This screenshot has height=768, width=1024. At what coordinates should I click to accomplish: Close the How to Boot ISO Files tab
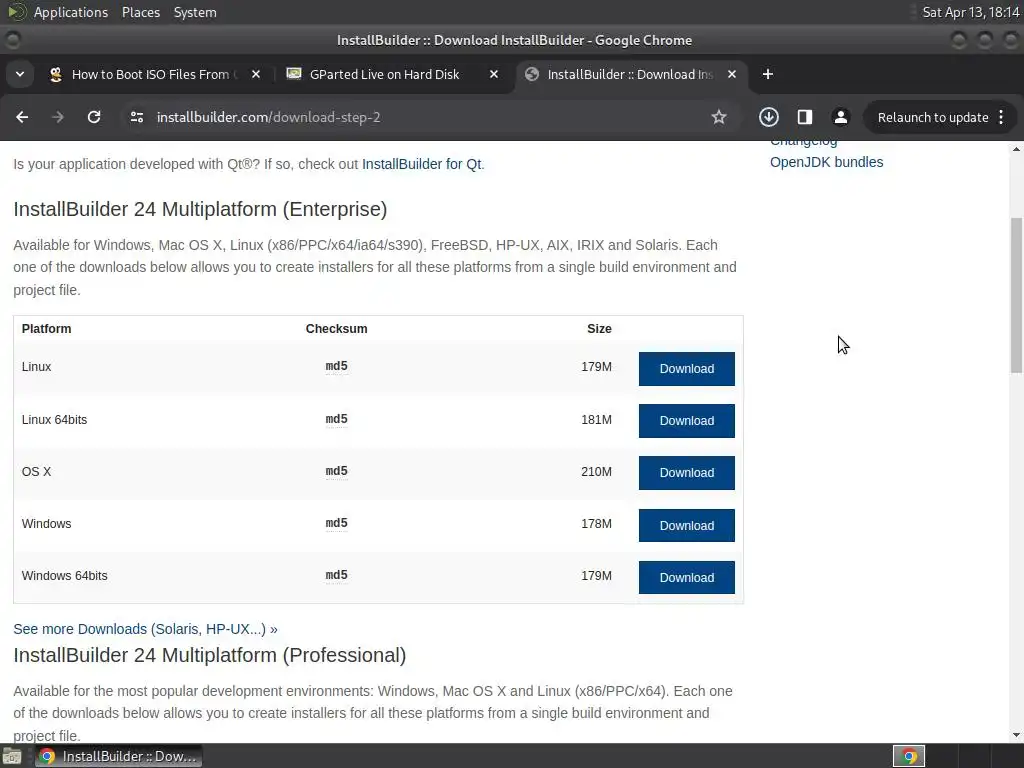pyautogui.click(x=256, y=74)
